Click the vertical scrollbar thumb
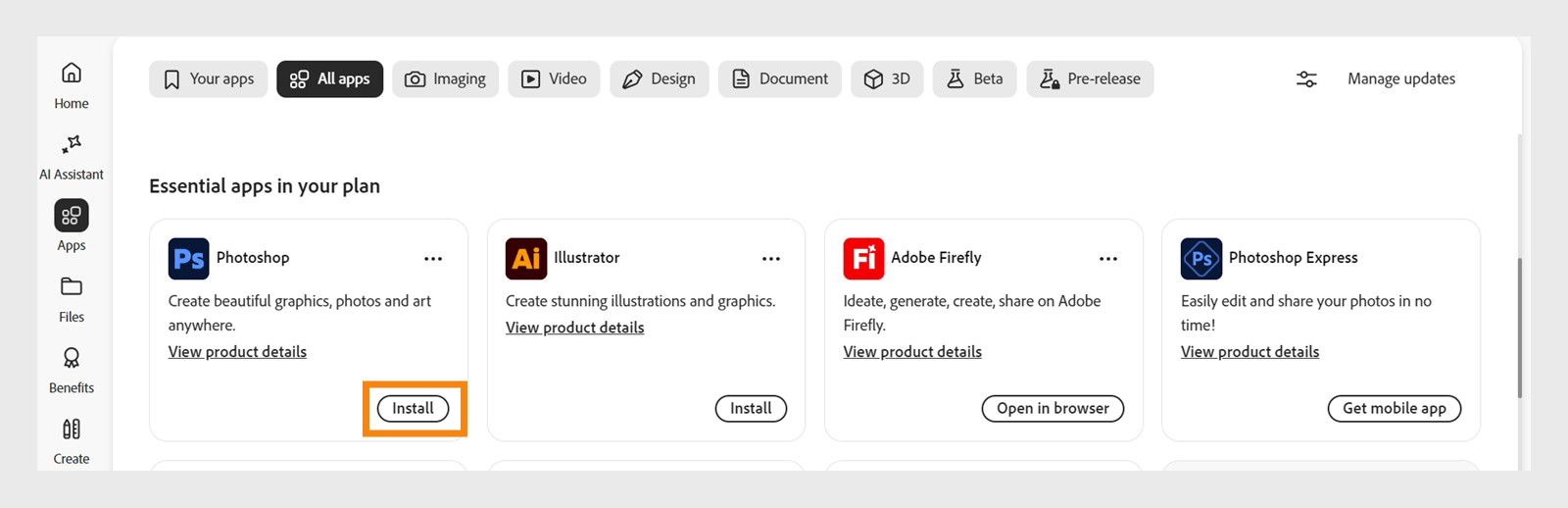Viewport: 1568px width, 508px height. (1519, 329)
